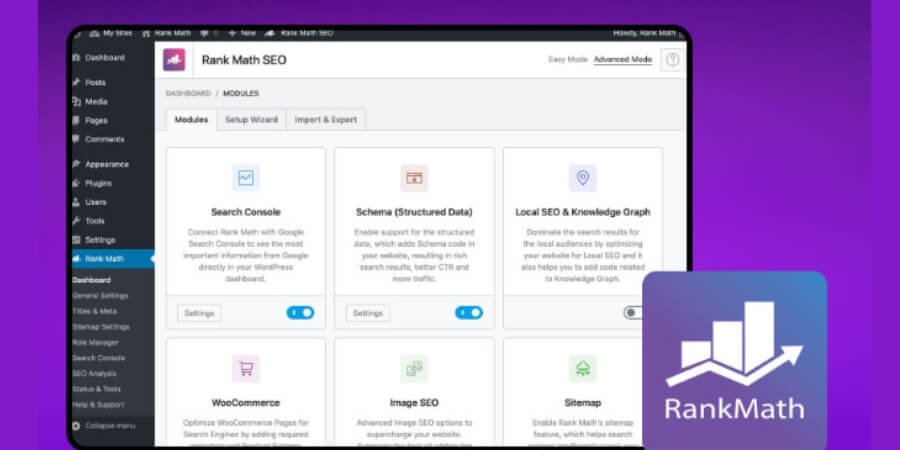This screenshot has height=450, width=900.
Task: Turn off the Schema module toggle
Action: tap(468, 313)
